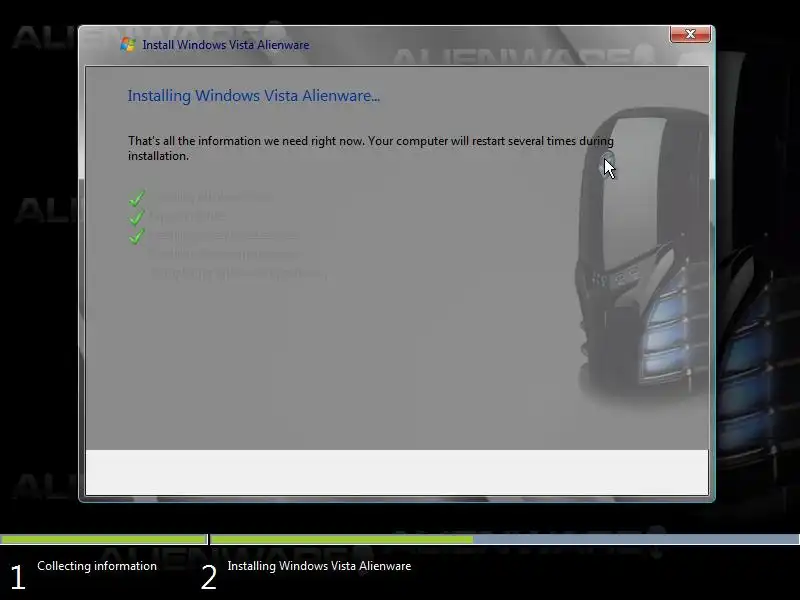
Task: Close the Install Windows Vista Alienware dialog
Action: tap(690, 34)
